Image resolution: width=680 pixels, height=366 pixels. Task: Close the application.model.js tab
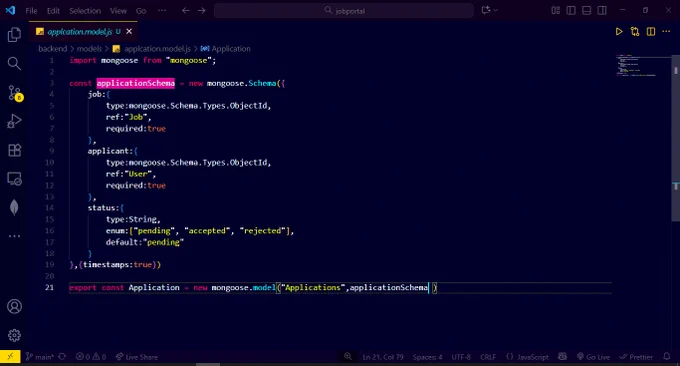[x=129, y=32]
